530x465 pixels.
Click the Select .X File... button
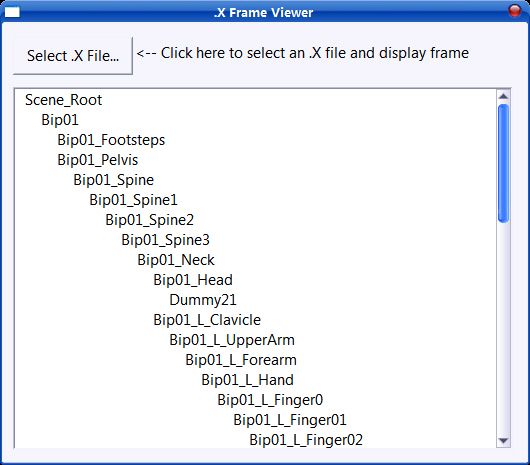pyautogui.click(x=73, y=56)
